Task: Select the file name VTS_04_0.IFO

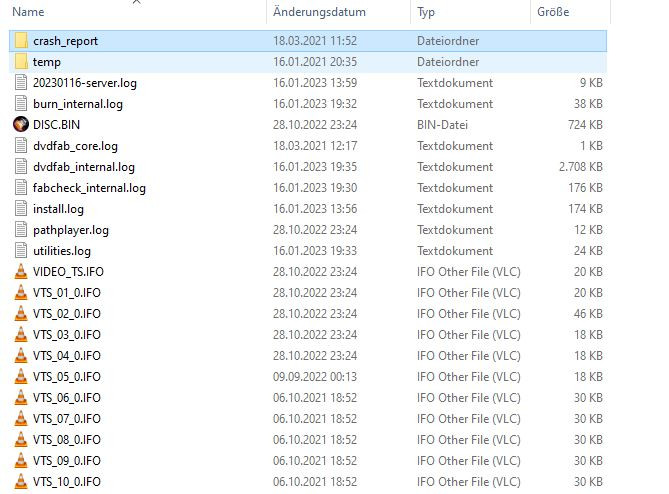Action: [67, 356]
